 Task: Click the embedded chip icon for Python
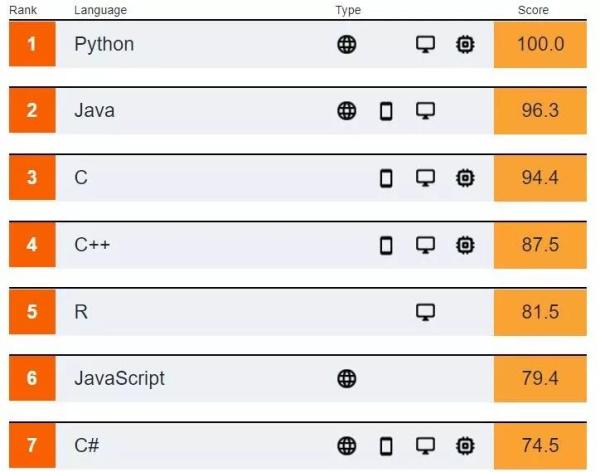(465, 44)
